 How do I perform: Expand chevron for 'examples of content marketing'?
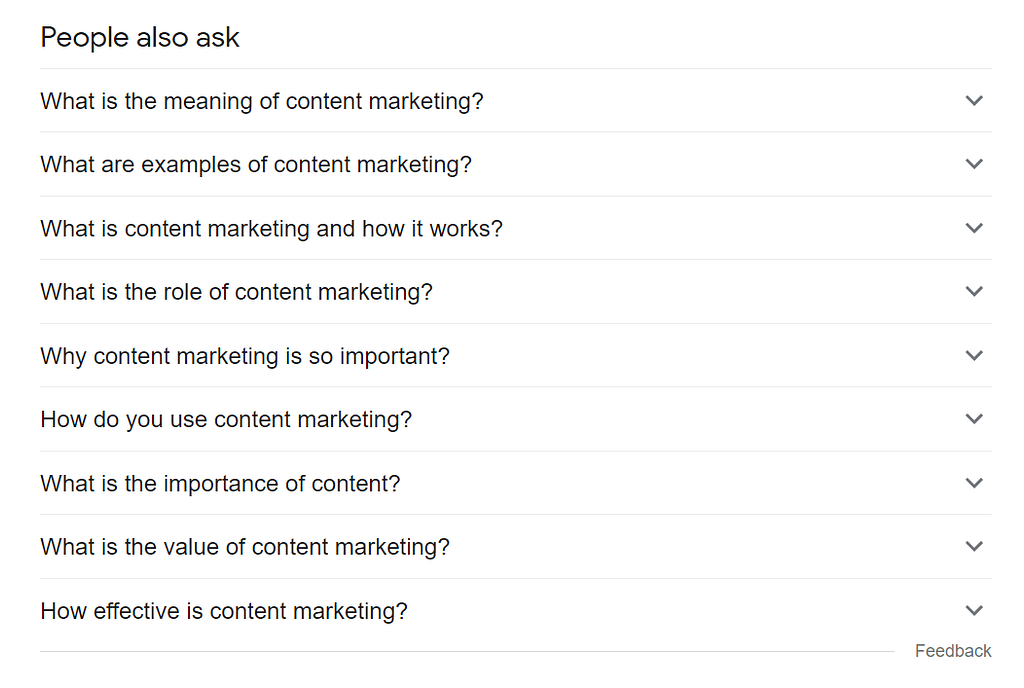click(974, 164)
